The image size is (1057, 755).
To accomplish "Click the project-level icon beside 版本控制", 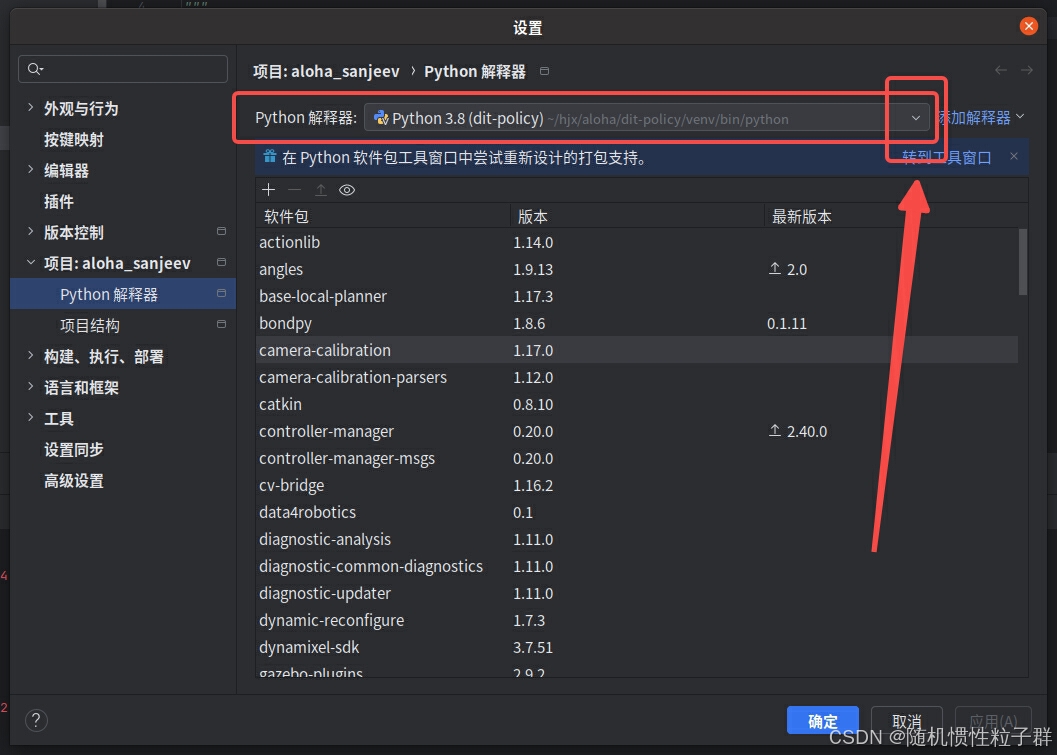I will click(221, 231).
